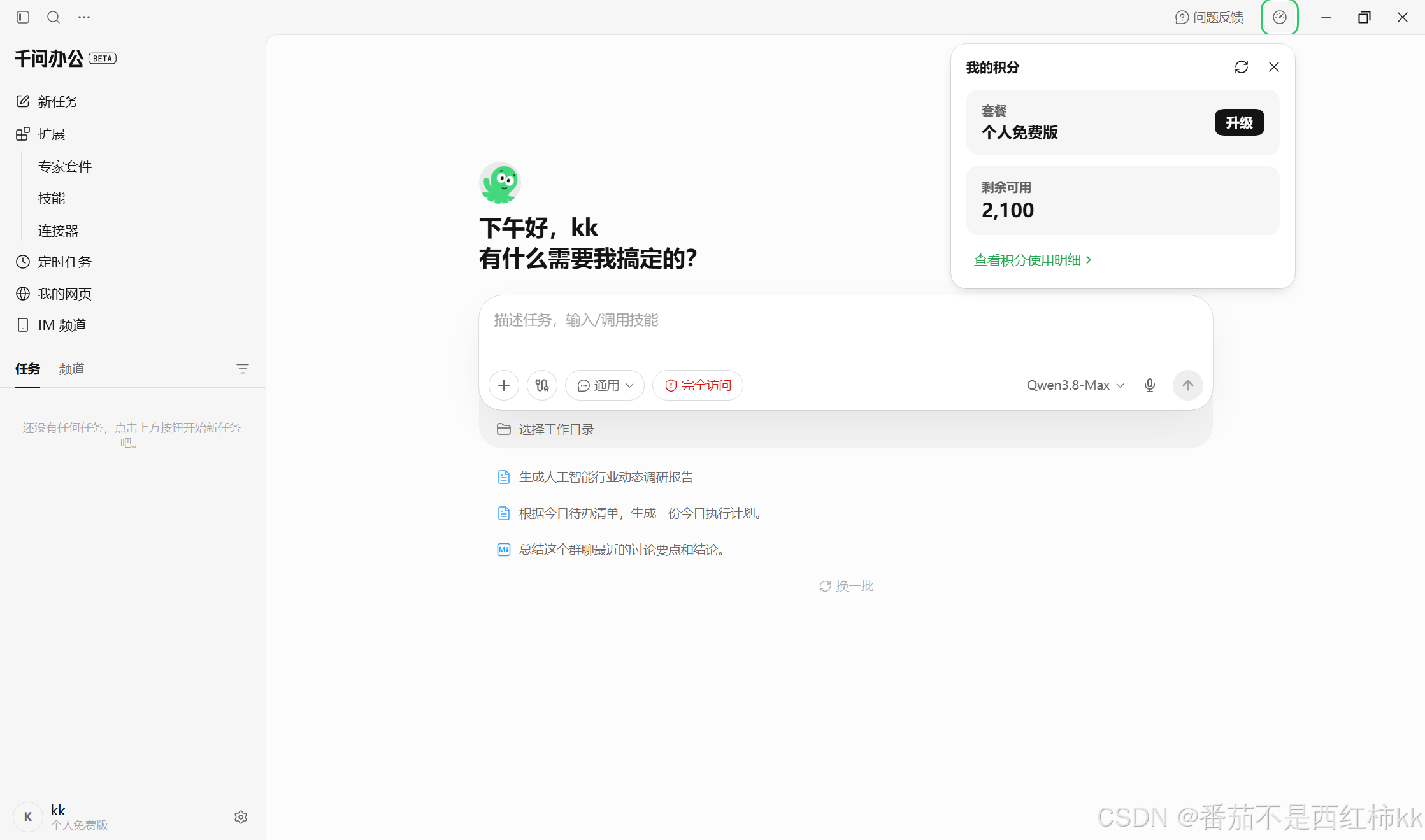This screenshot has width=1425, height=840.
Task: Restore down the application window
Action: point(1364,17)
